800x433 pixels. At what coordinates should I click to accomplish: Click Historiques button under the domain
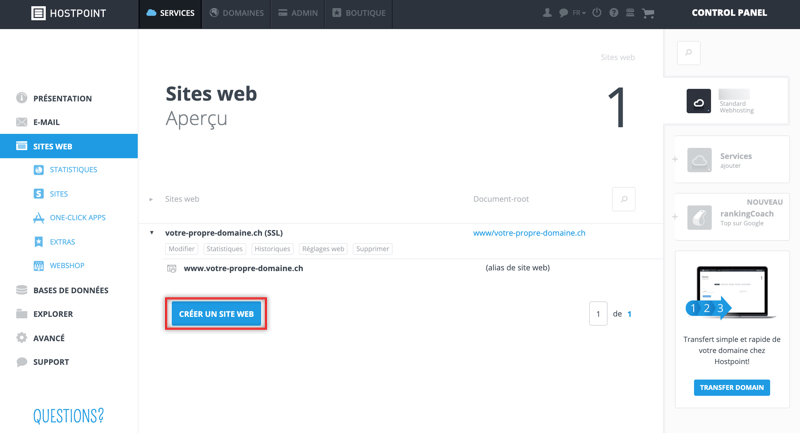[x=272, y=249]
